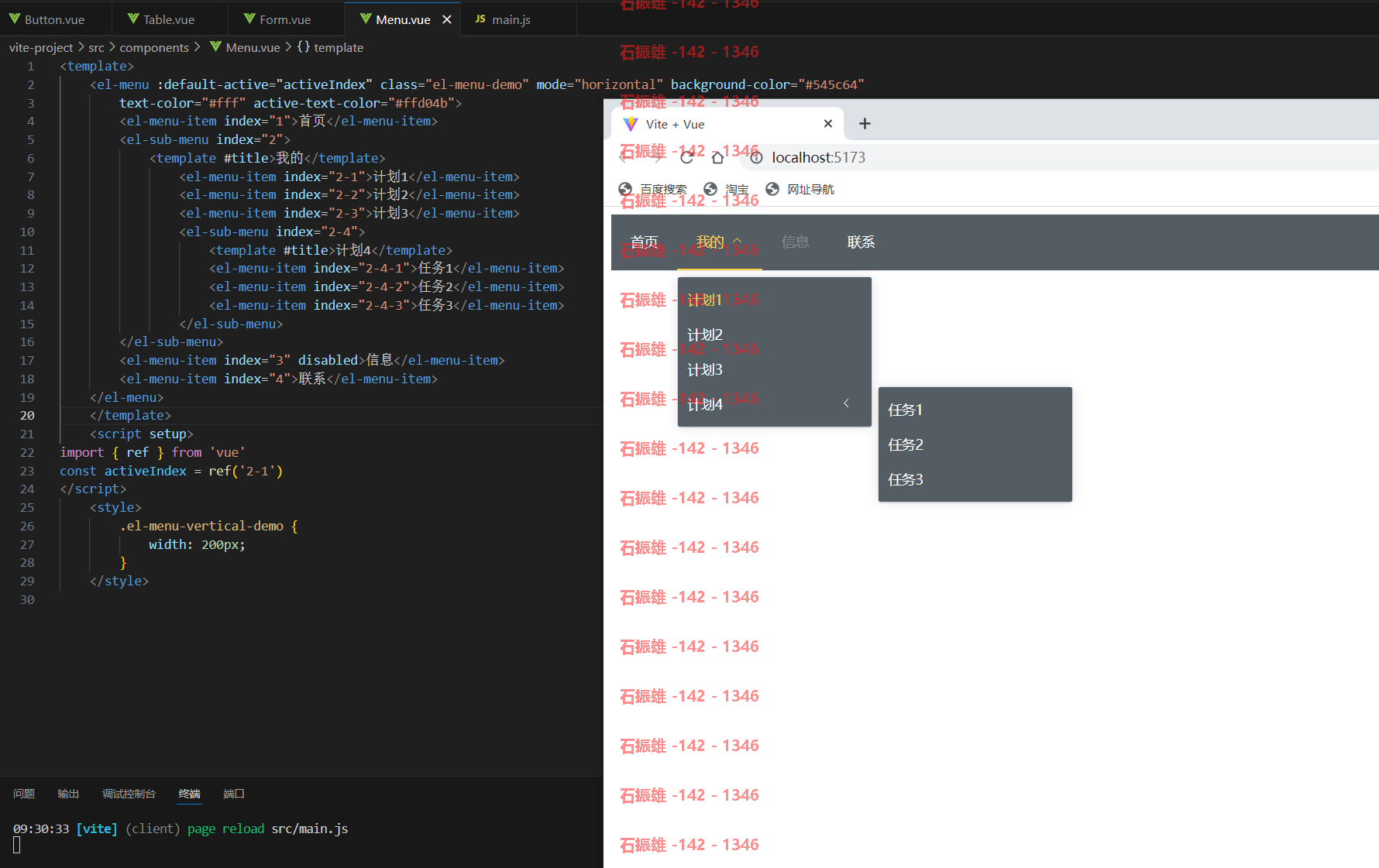The width and height of the screenshot is (1379, 868).
Task: Select Menu.vue in the breadcrumb
Action: 253,47
